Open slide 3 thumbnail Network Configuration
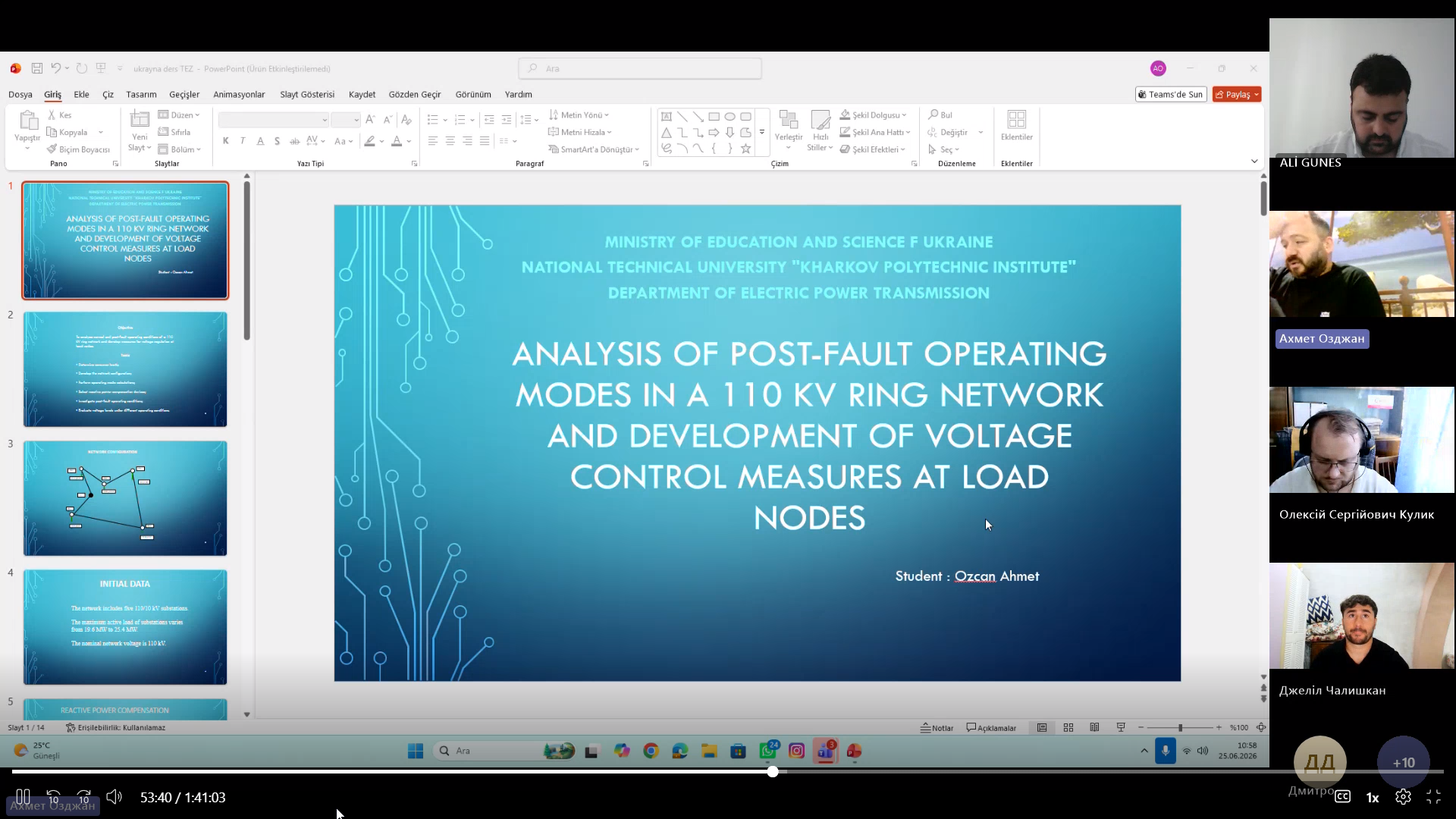The width and height of the screenshot is (1456, 819). (x=125, y=498)
